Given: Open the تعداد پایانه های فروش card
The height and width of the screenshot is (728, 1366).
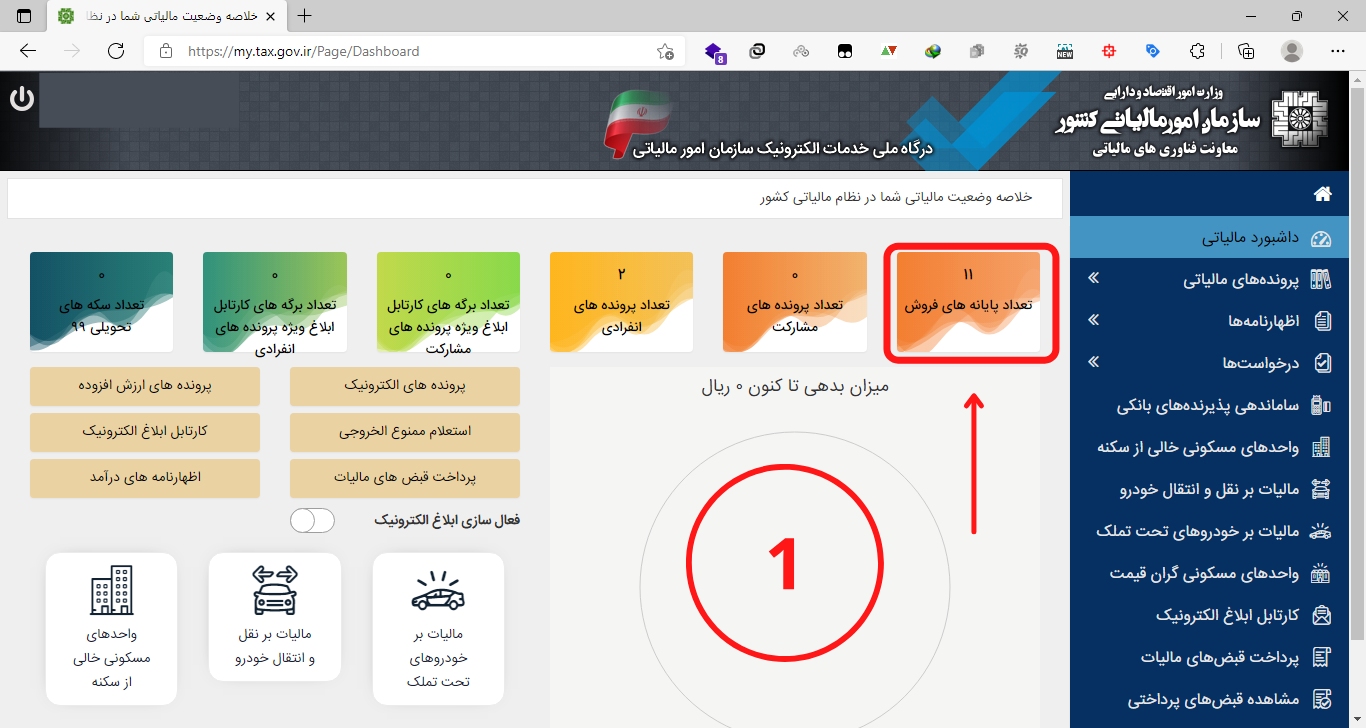Looking at the screenshot, I should pos(968,302).
